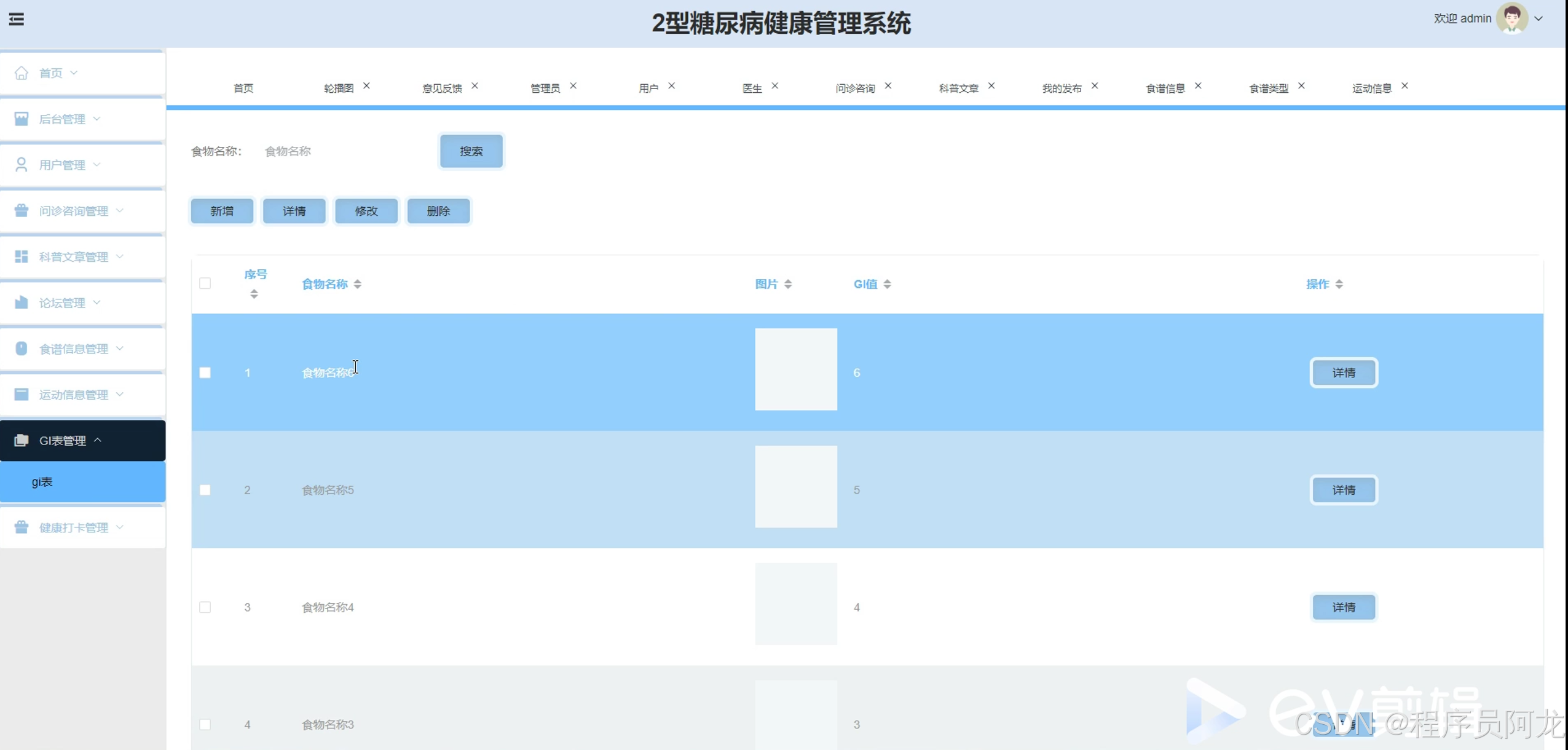Click the hamburger menu collapse icon

(17, 19)
